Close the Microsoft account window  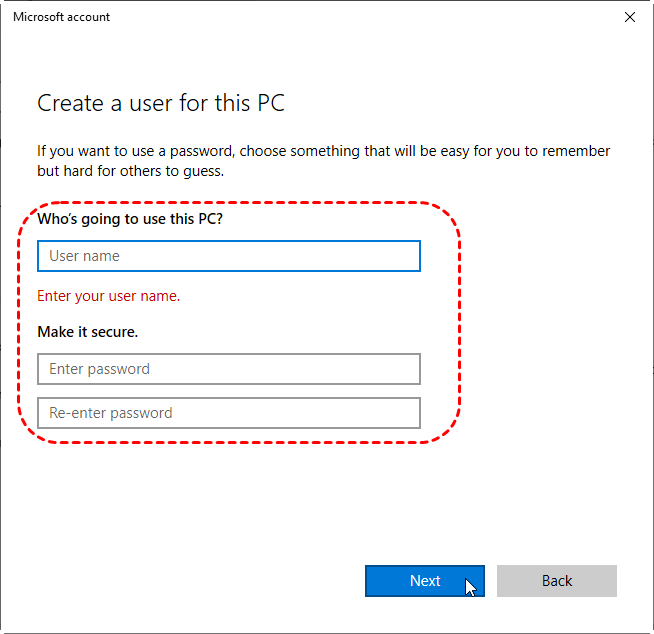point(629,17)
